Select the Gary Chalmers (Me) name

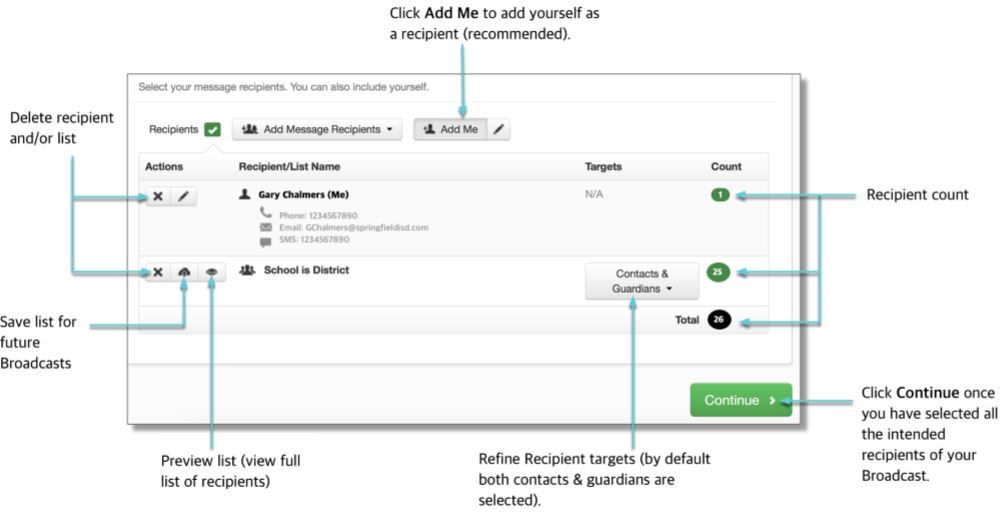(303, 194)
